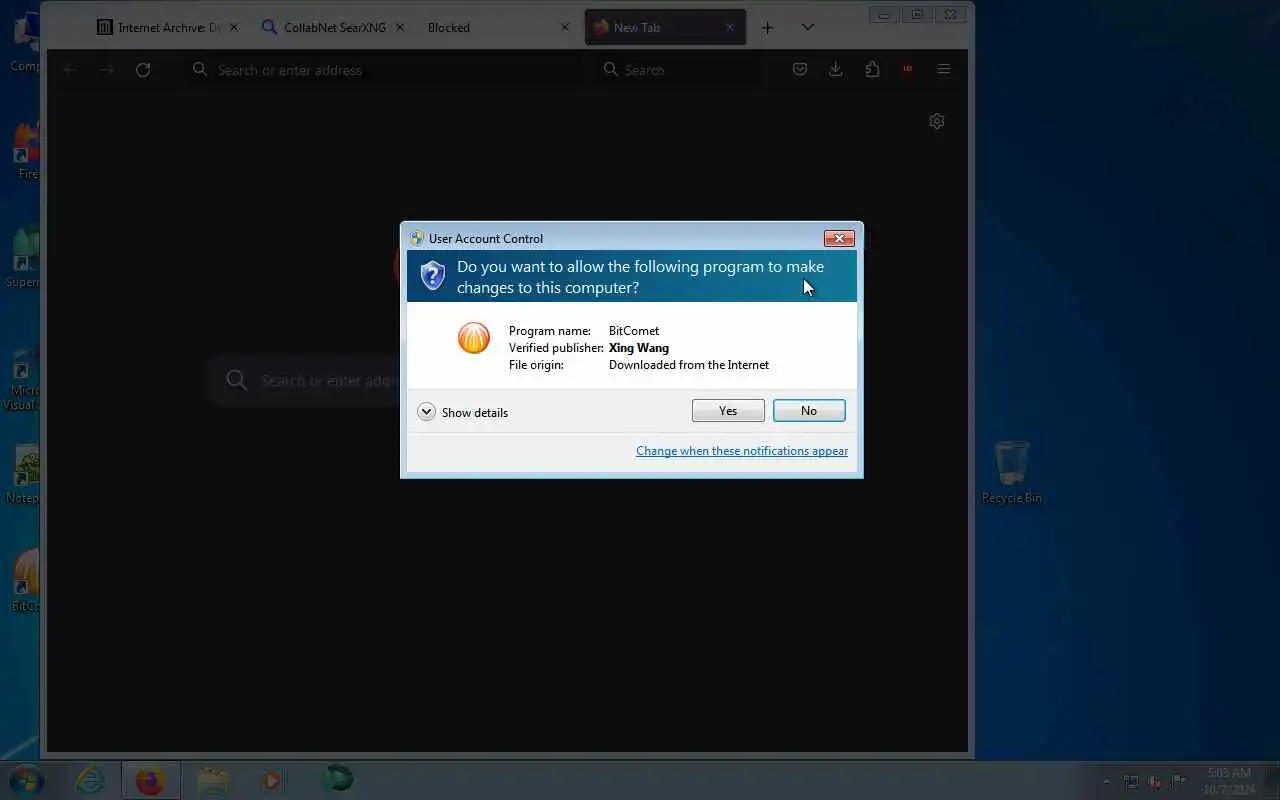
Task: Focus the Firefox toolbar Search box
Action: pyautogui.click(x=677, y=70)
